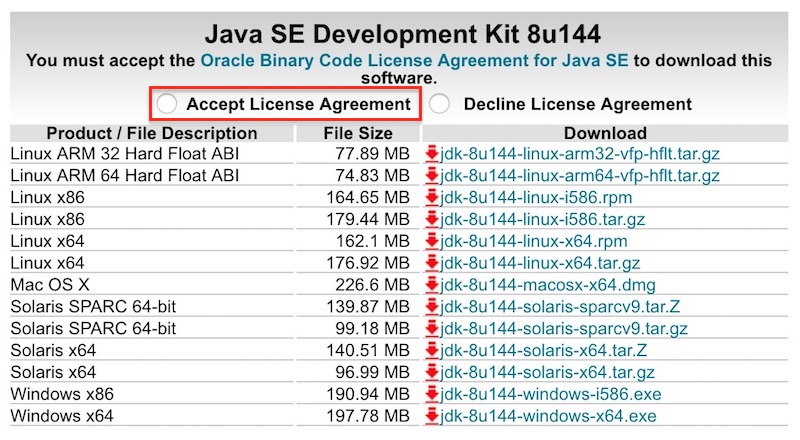Click red download arrow for linux-arm32 tar.gz
Image resolution: width=800 pixels, height=440 pixels.
(432, 154)
